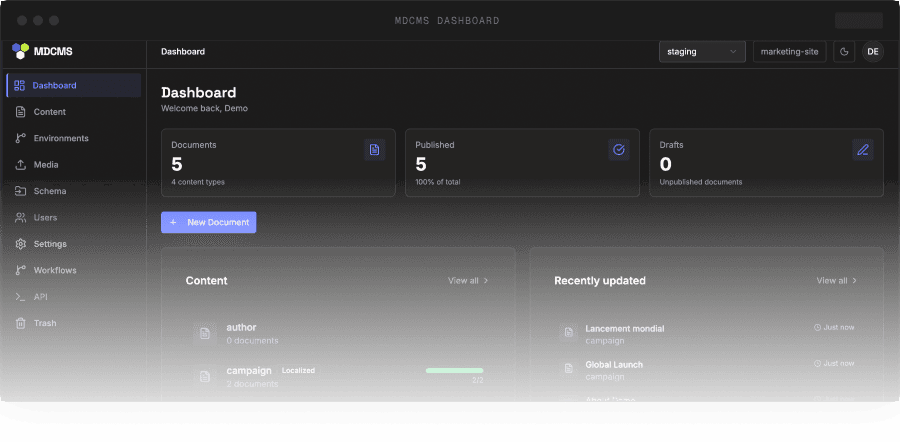Click the Dashboard breadcrumb in header
The height and width of the screenshot is (442, 900).
183,52
